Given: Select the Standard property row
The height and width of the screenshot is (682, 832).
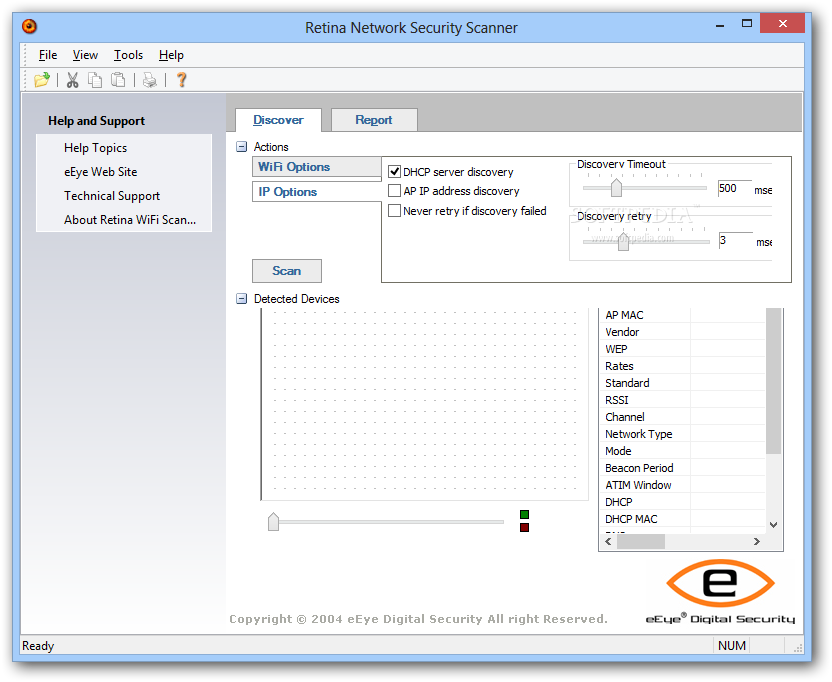Looking at the screenshot, I should 682,383.
